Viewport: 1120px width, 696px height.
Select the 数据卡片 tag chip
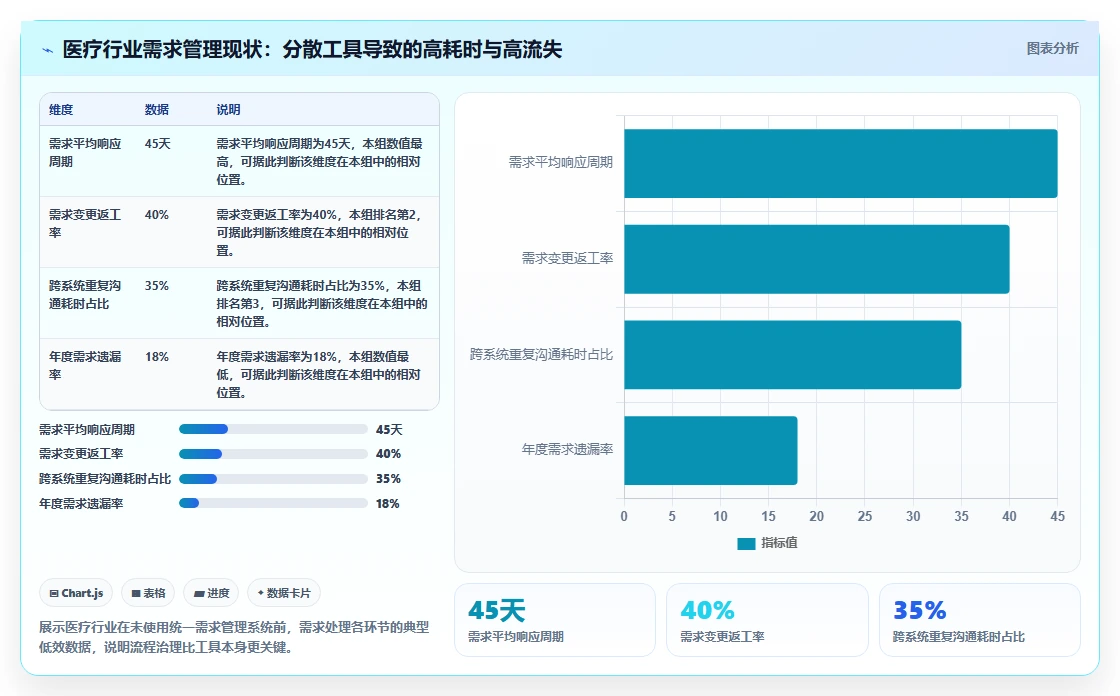coord(284,593)
